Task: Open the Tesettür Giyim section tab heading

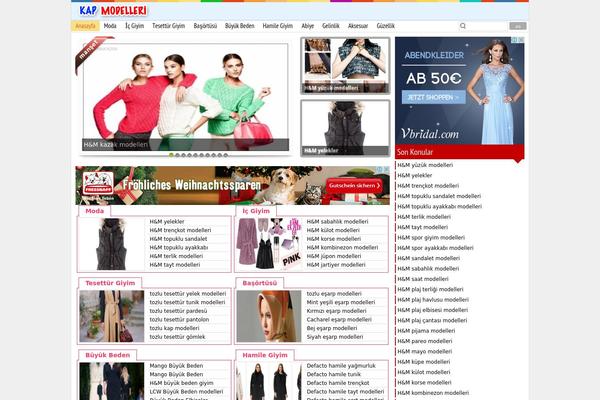Action: click(110, 283)
